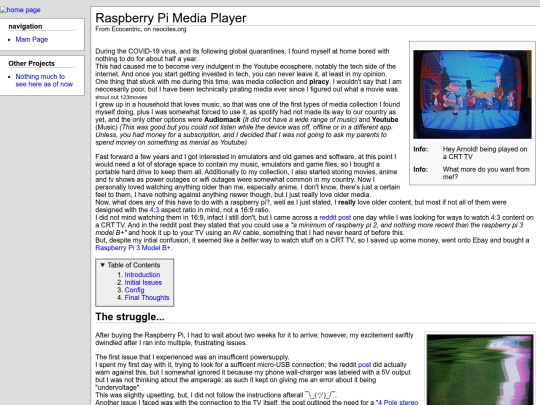Image resolution: width=540 pixels, height=405 pixels.
Task: Click the 'navigation' sidebar heading
Action: (x=25, y=27)
